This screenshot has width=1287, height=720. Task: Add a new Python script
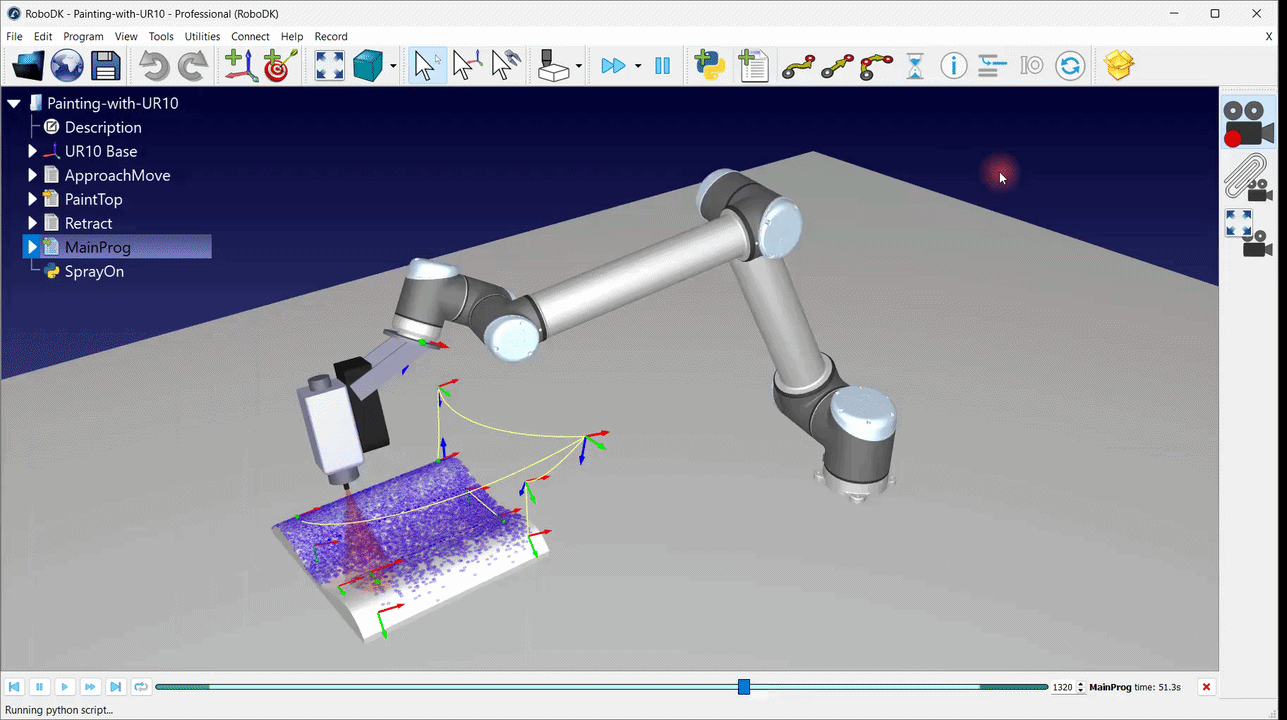point(710,66)
